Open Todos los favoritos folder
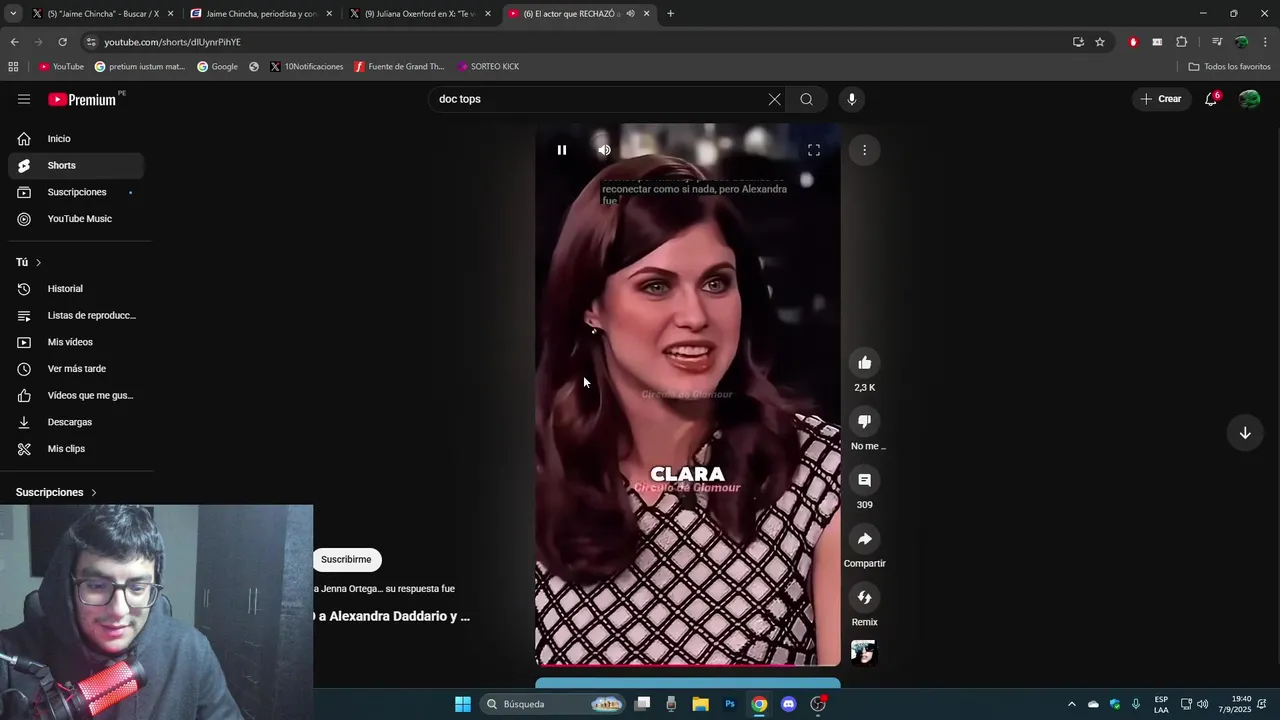Screen dimensions: 1280x720 pos(1229,67)
